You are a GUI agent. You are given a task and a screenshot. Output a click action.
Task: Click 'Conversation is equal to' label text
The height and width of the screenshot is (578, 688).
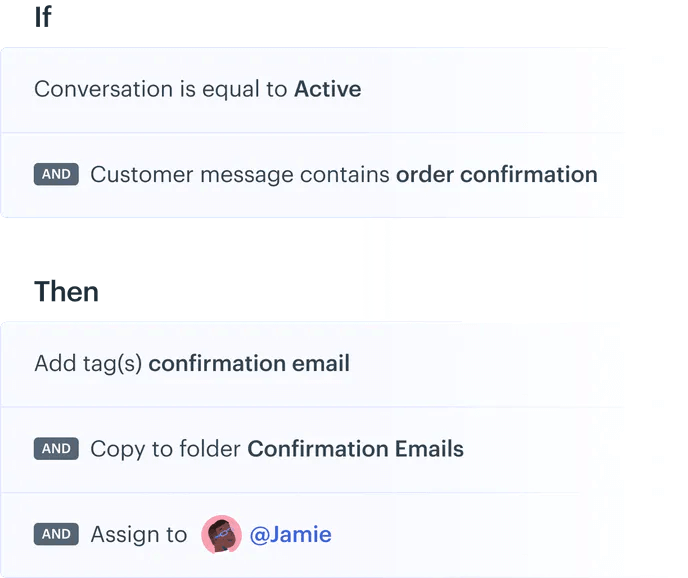click(161, 90)
